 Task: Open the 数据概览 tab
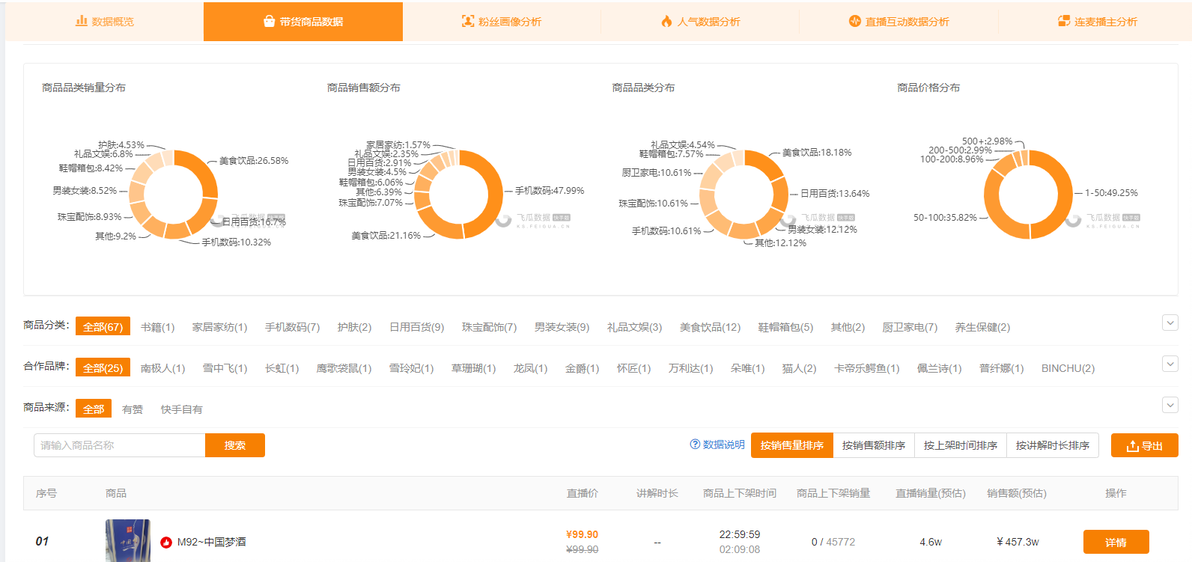[104, 21]
